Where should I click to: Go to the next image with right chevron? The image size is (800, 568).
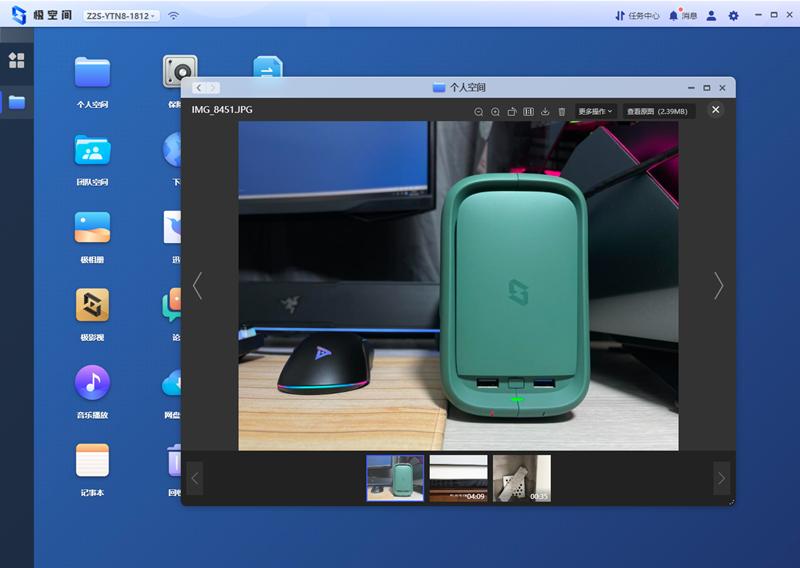pos(718,286)
